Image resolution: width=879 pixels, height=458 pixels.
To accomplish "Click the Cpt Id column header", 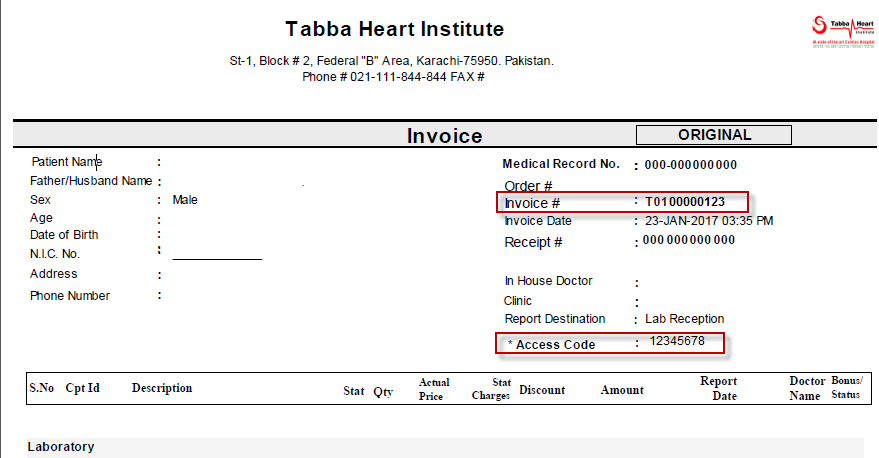I will click(82, 388).
